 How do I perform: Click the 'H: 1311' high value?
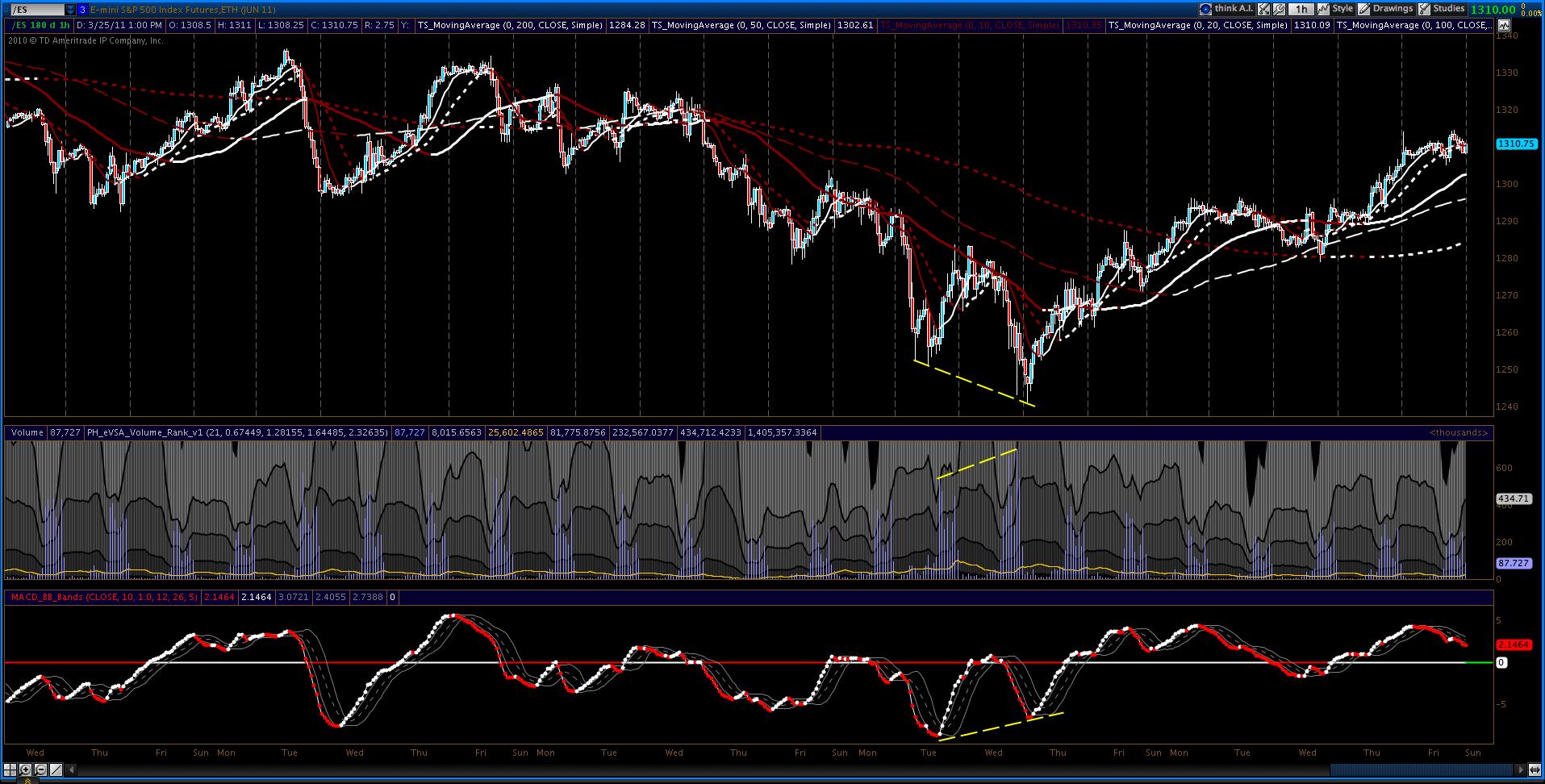pos(234,25)
